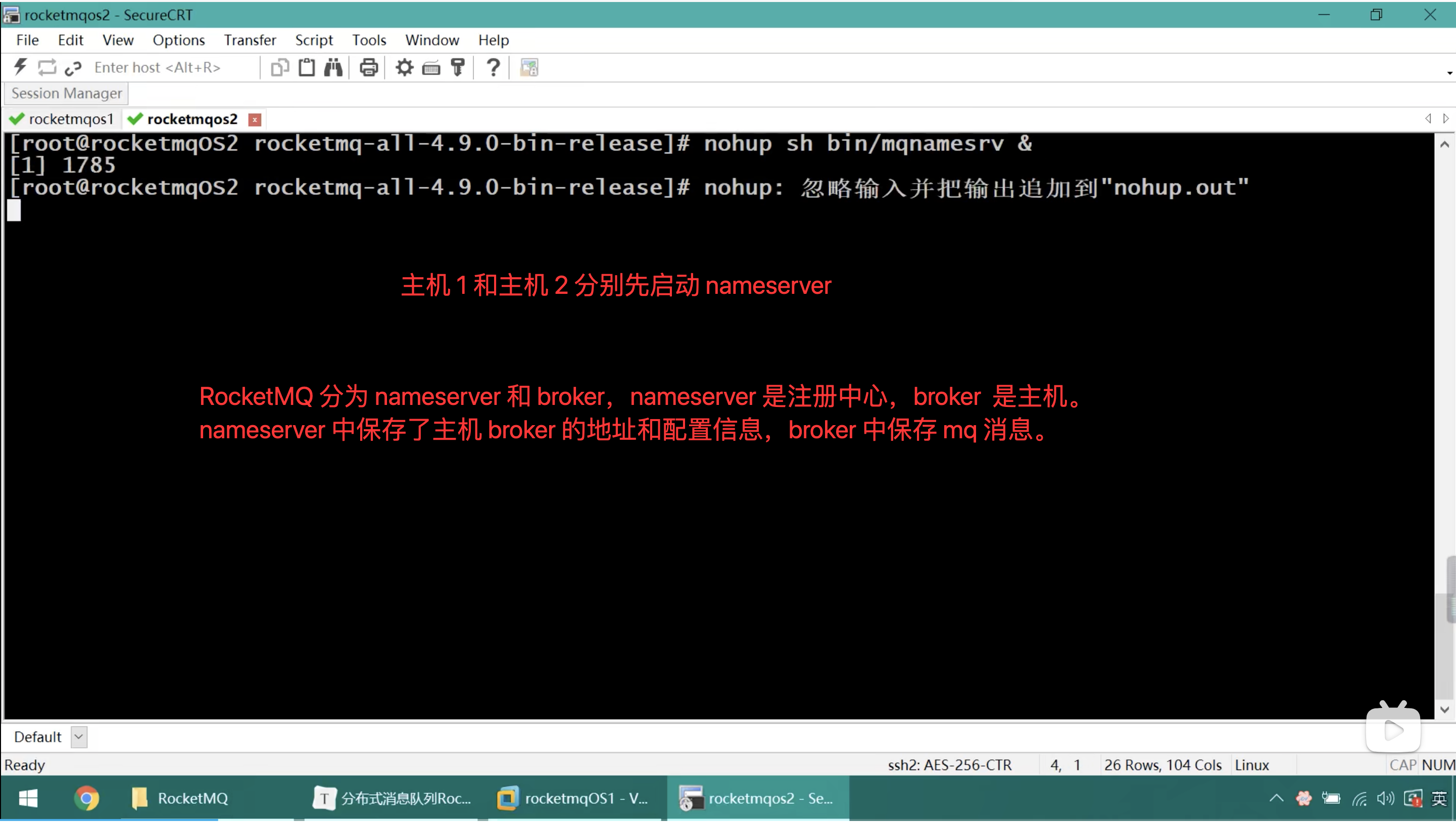Image resolution: width=1456 pixels, height=822 pixels.
Task: Show hidden system tray icons chevron
Action: pyautogui.click(x=1276, y=798)
